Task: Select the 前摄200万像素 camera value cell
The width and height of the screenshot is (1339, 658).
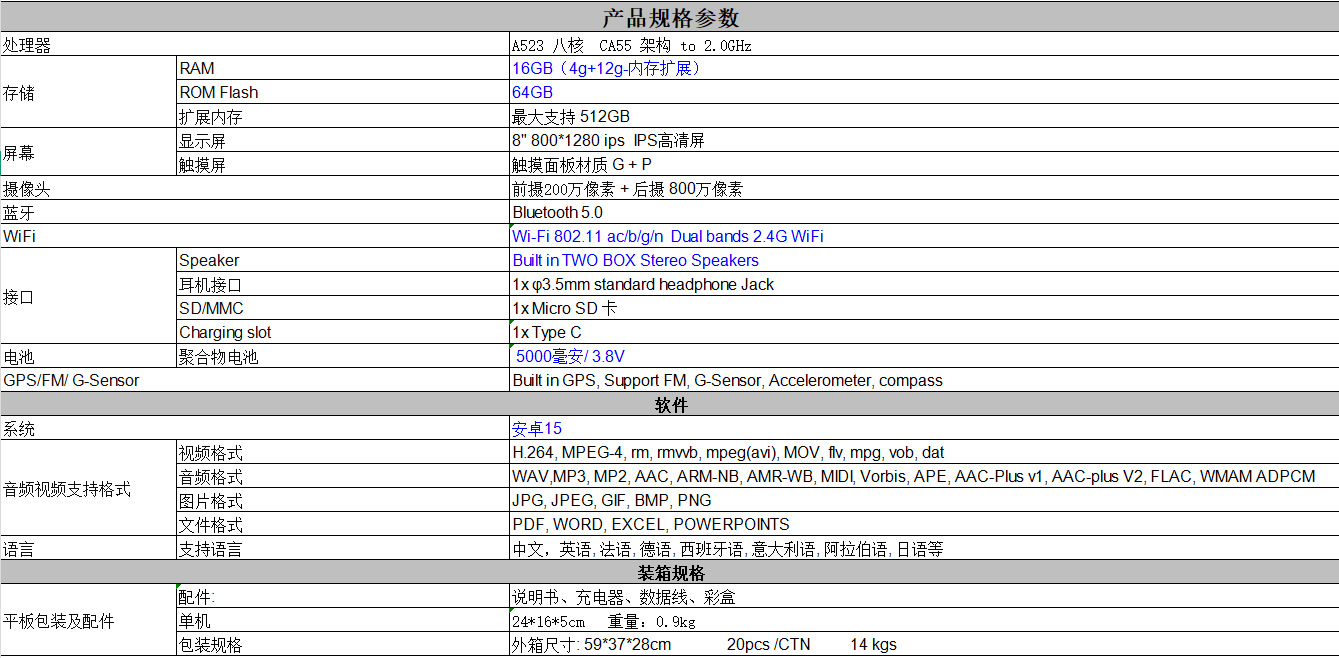Action: [924, 189]
